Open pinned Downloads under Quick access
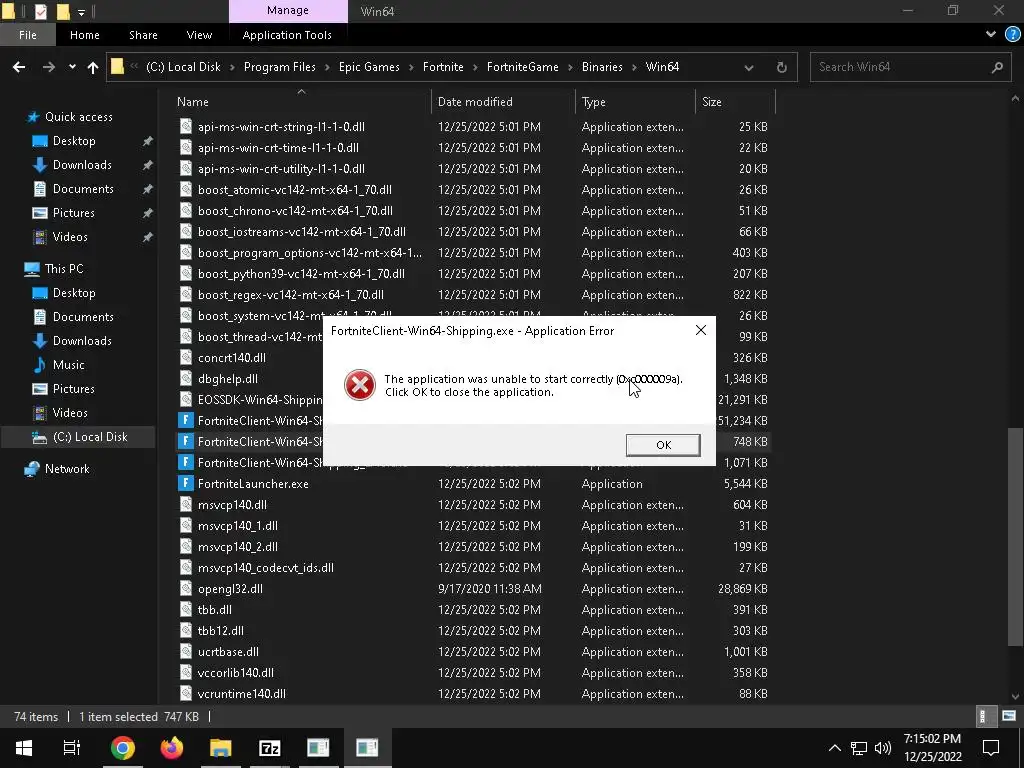 [x=82, y=165]
